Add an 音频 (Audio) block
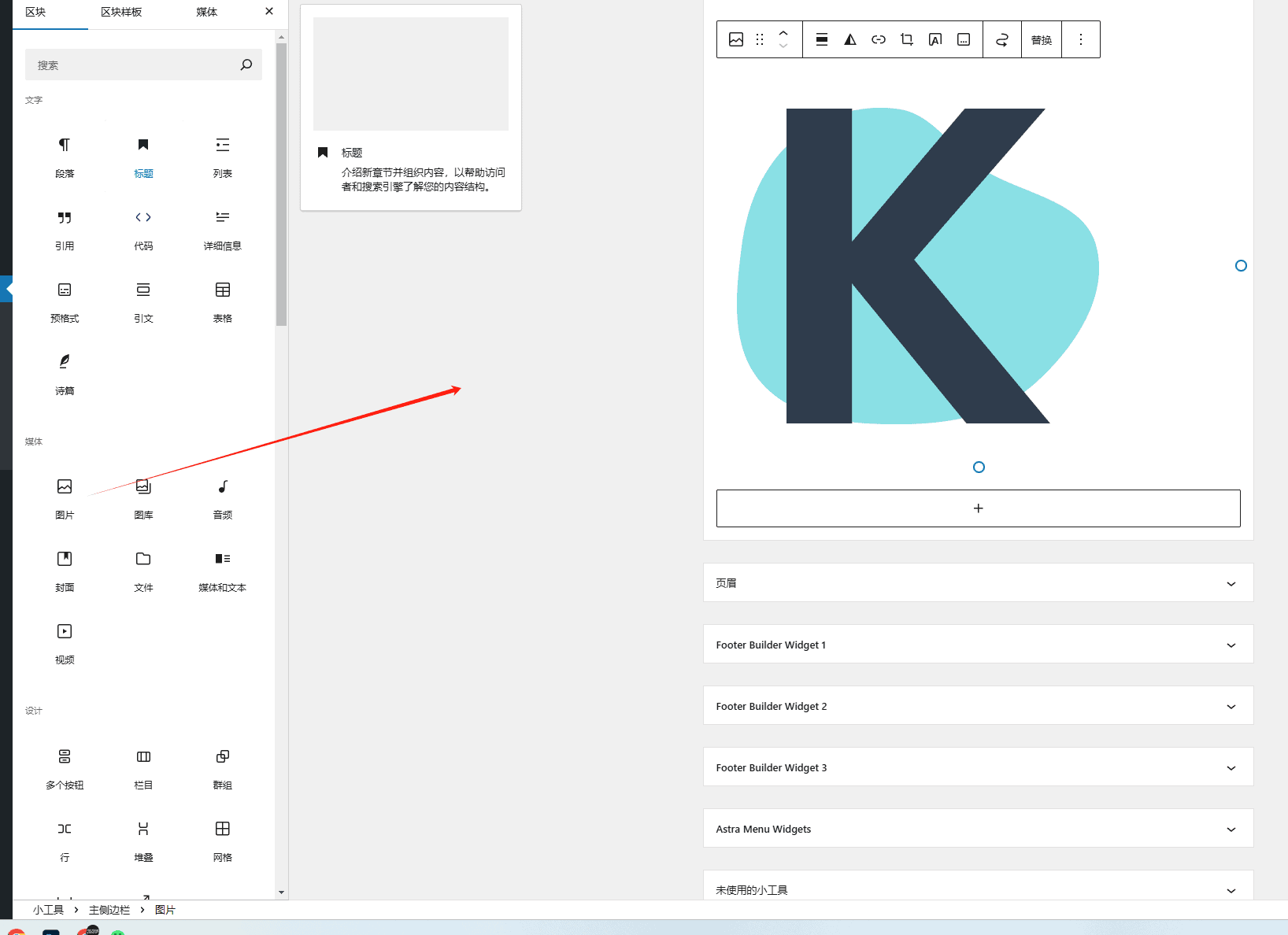 pos(223,497)
